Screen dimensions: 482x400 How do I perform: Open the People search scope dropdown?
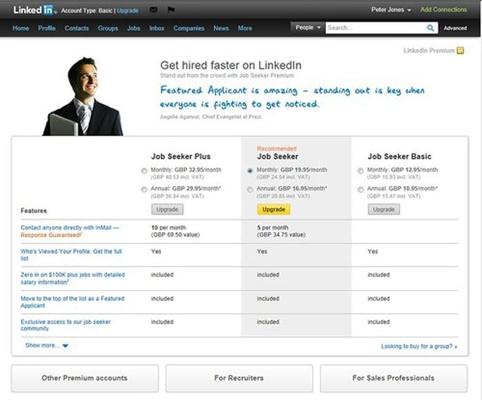click(x=307, y=28)
